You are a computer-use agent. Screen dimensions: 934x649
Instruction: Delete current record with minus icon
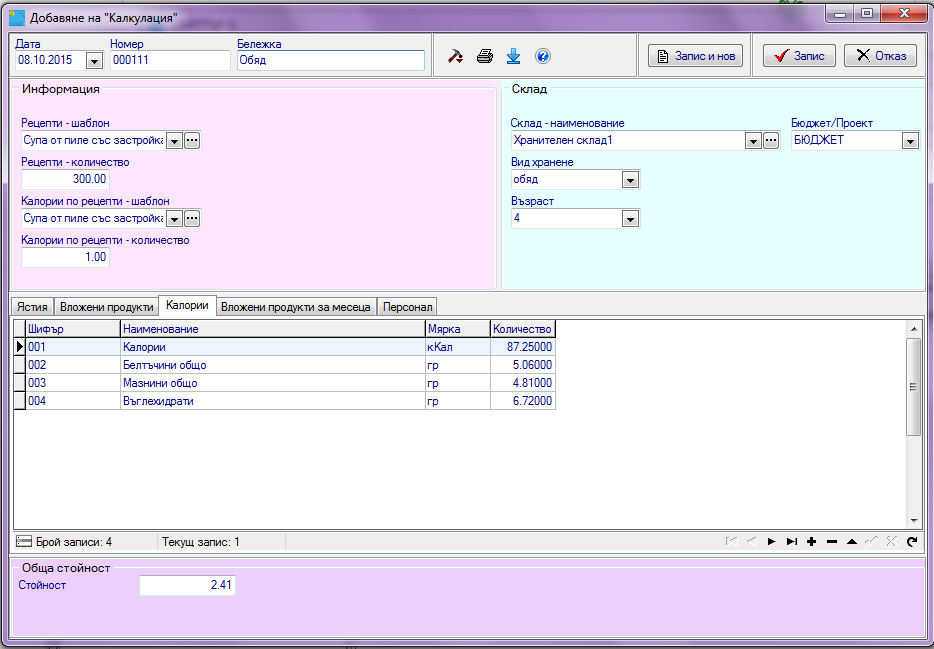click(x=832, y=541)
